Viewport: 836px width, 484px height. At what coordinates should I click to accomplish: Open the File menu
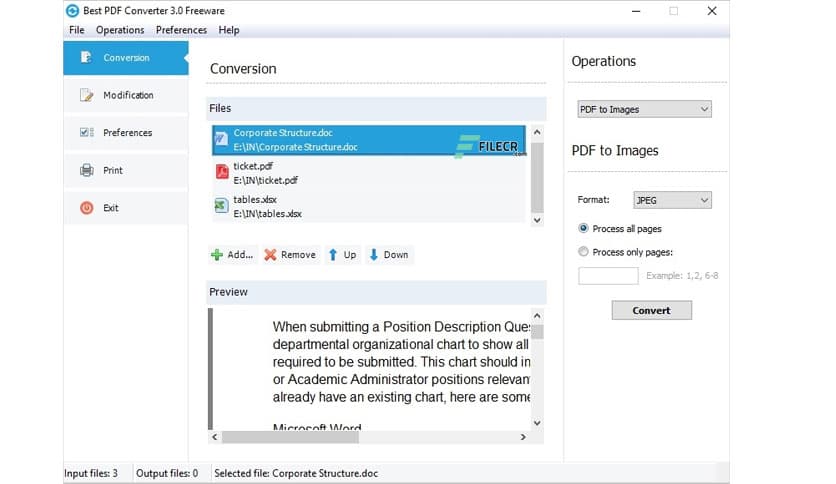(77, 30)
